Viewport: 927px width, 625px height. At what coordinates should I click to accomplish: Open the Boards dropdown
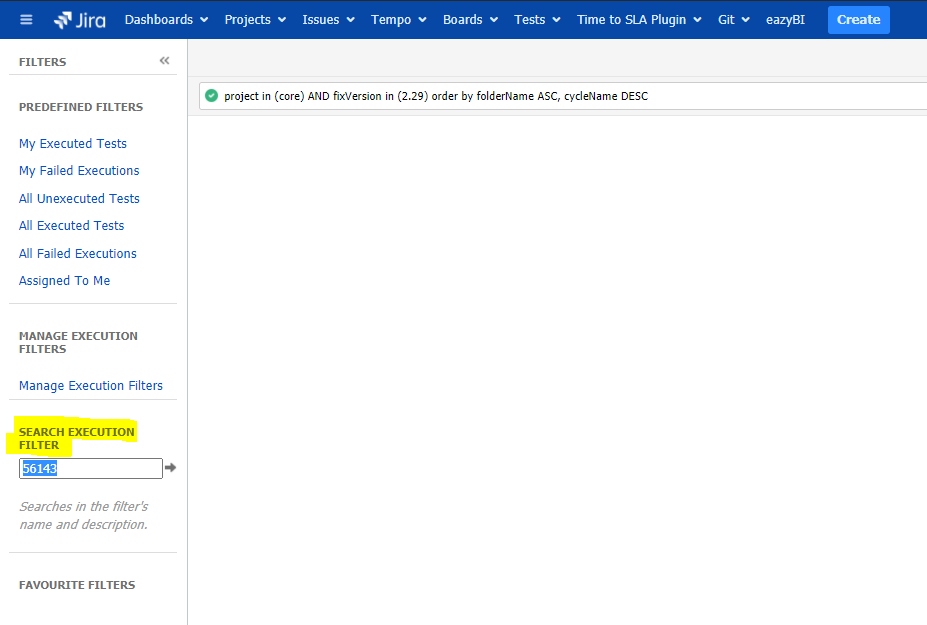[x=470, y=20]
